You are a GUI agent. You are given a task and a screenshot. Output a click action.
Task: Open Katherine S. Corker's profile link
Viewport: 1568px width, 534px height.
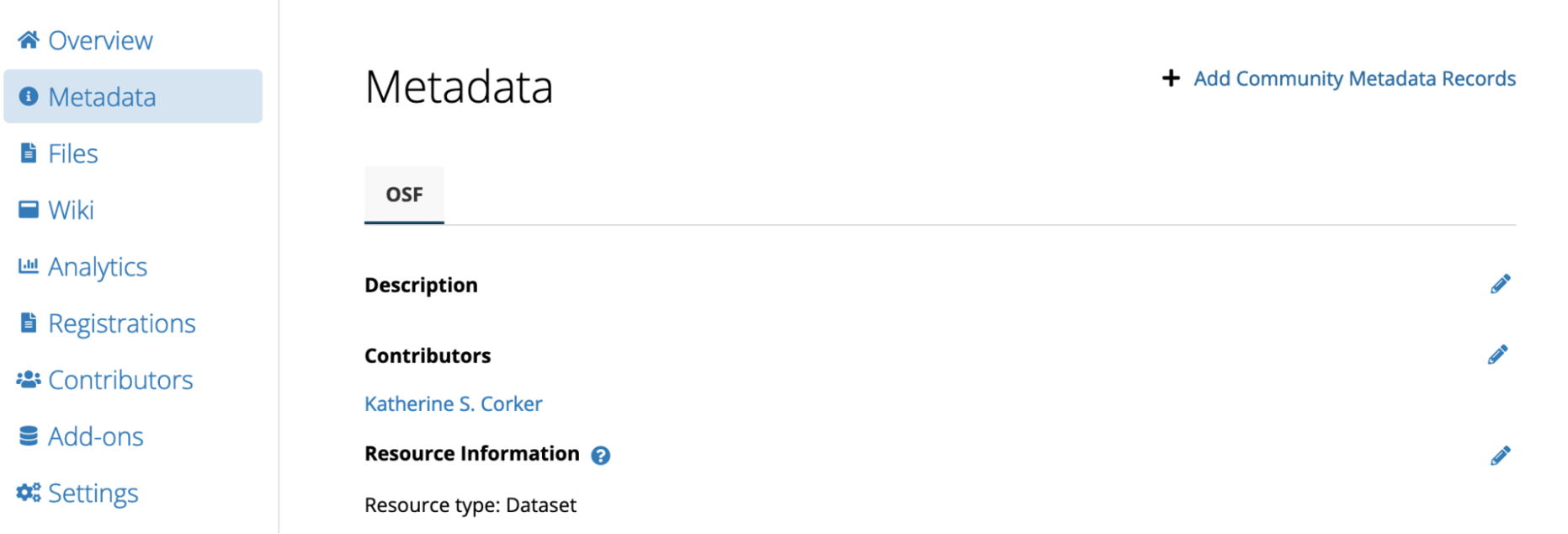[453, 404]
